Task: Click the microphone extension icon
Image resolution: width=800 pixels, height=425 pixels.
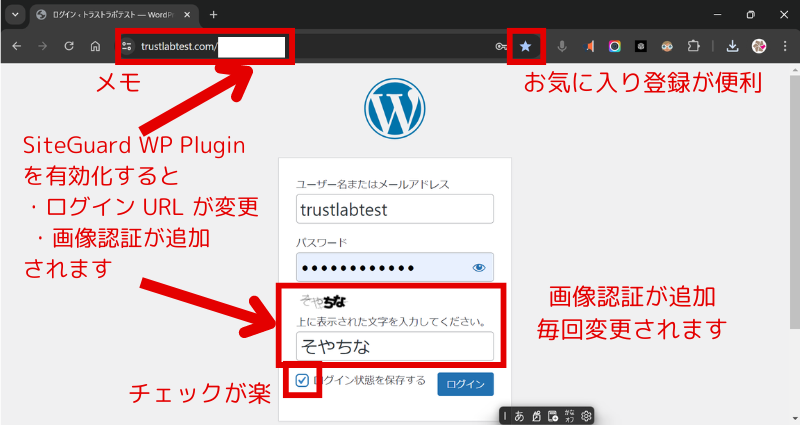Action: [x=562, y=46]
